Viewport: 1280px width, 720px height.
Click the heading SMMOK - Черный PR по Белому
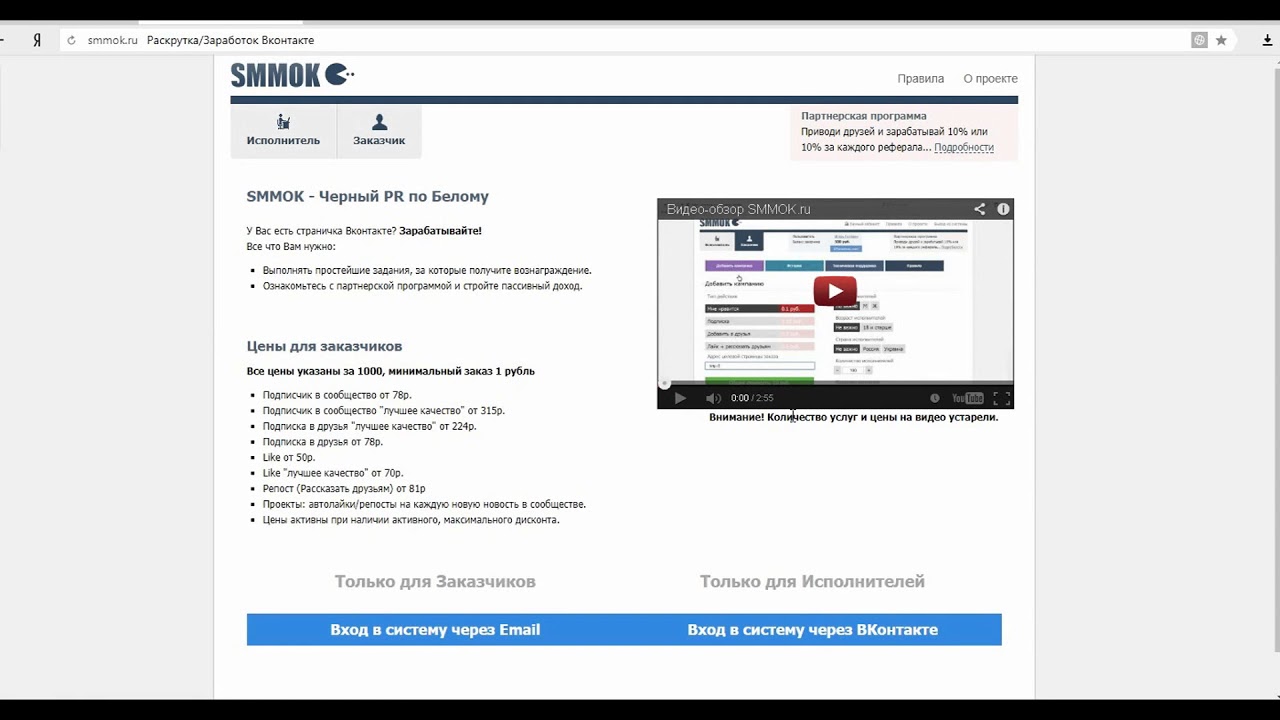pyautogui.click(x=368, y=196)
